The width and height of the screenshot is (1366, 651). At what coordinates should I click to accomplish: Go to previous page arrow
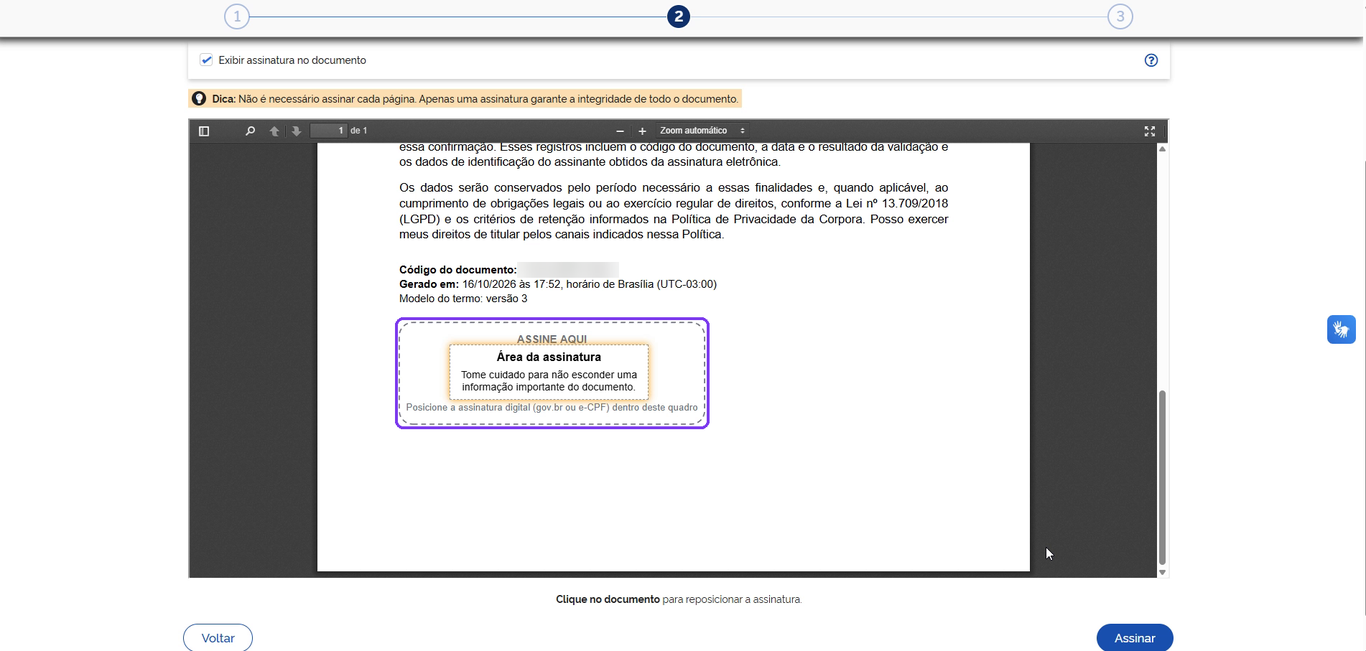click(274, 131)
